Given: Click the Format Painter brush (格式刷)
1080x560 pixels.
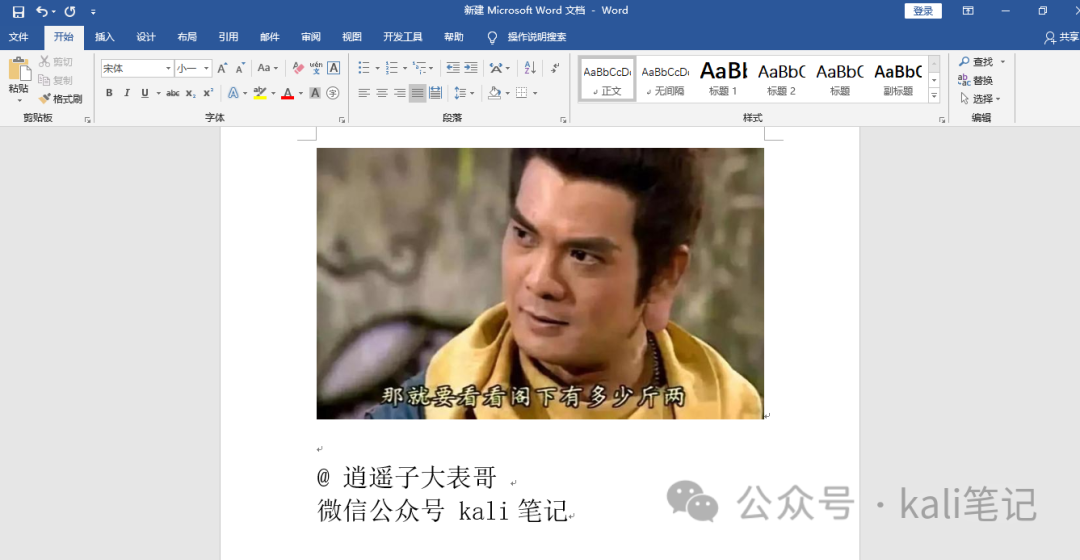Looking at the screenshot, I should coord(61,98).
